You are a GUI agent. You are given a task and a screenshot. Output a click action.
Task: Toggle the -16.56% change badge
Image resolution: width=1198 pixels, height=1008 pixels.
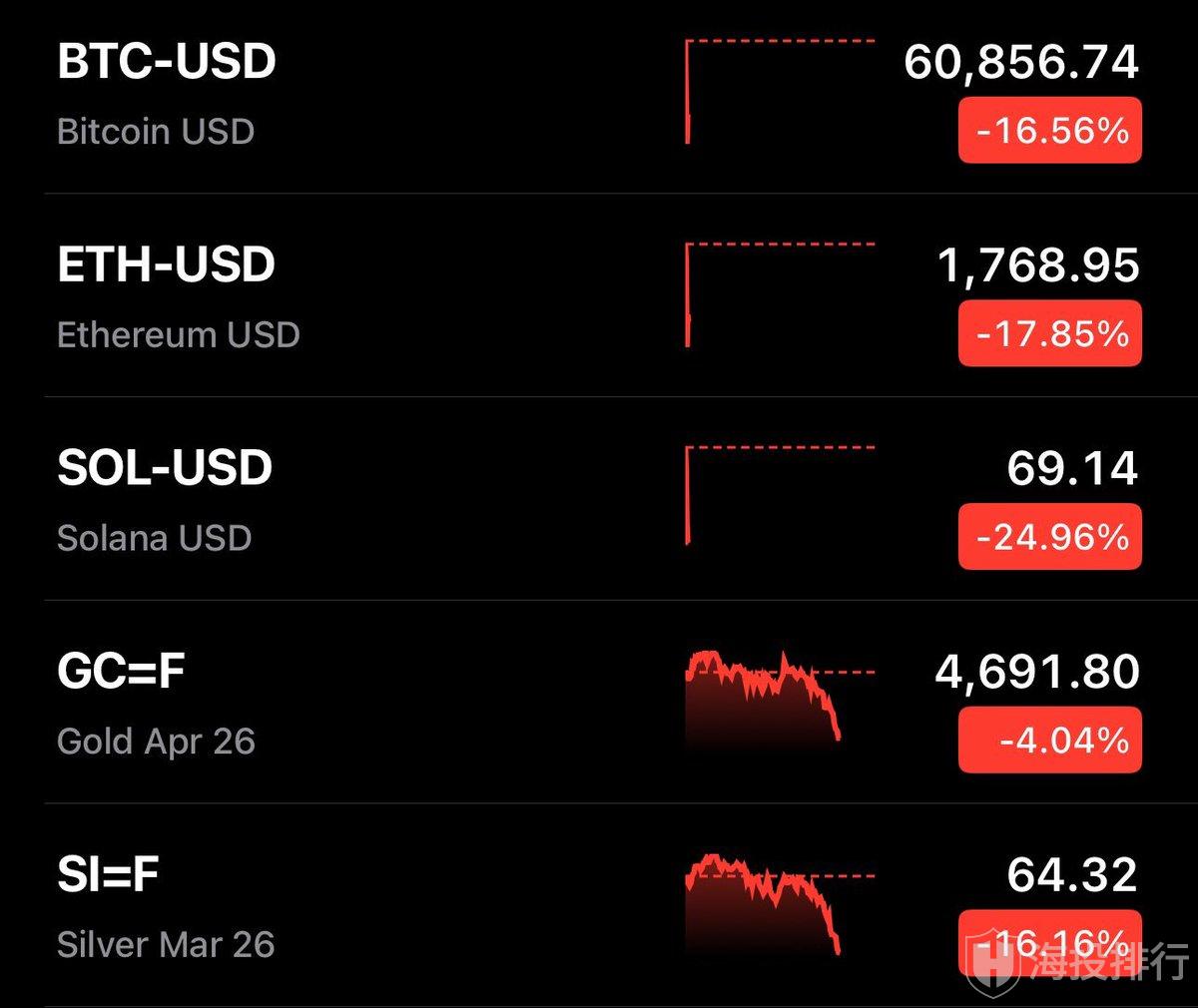(x=1049, y=131)
